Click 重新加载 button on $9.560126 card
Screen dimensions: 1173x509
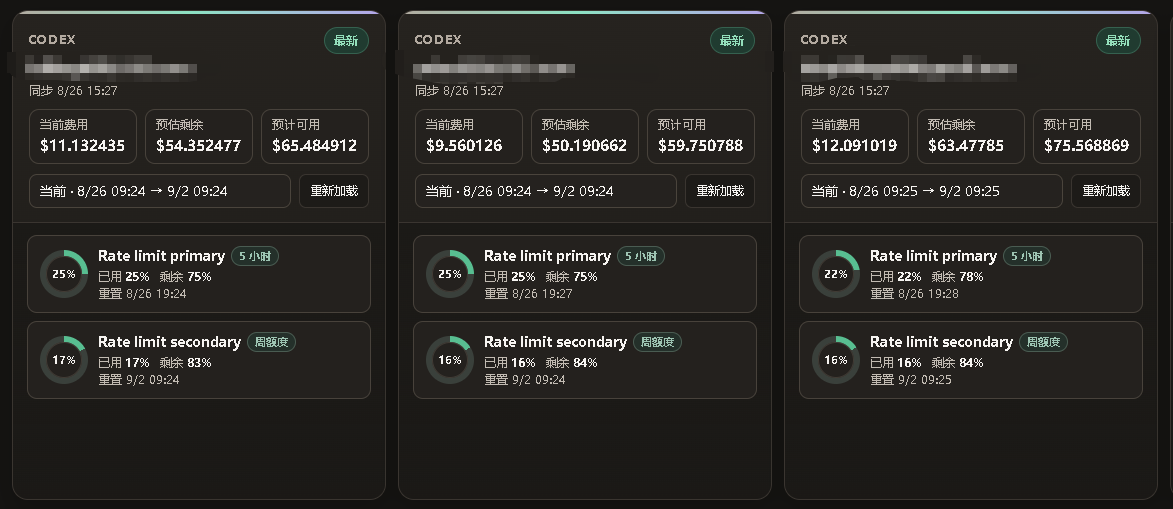point(720,191)
